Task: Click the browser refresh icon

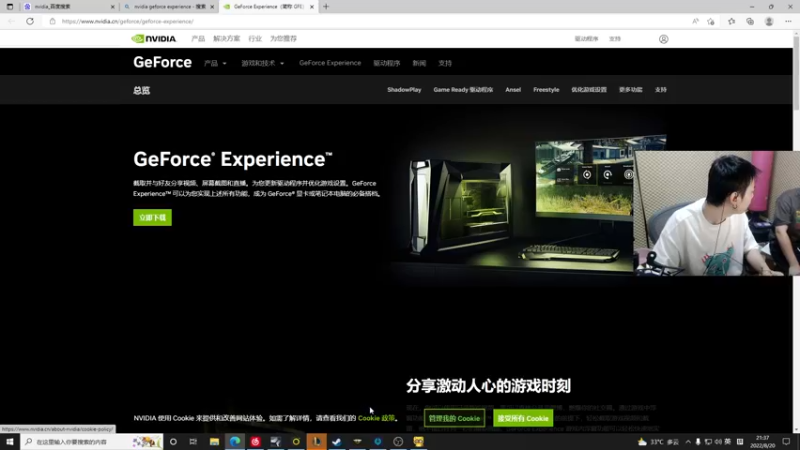Action: point(30,21)
